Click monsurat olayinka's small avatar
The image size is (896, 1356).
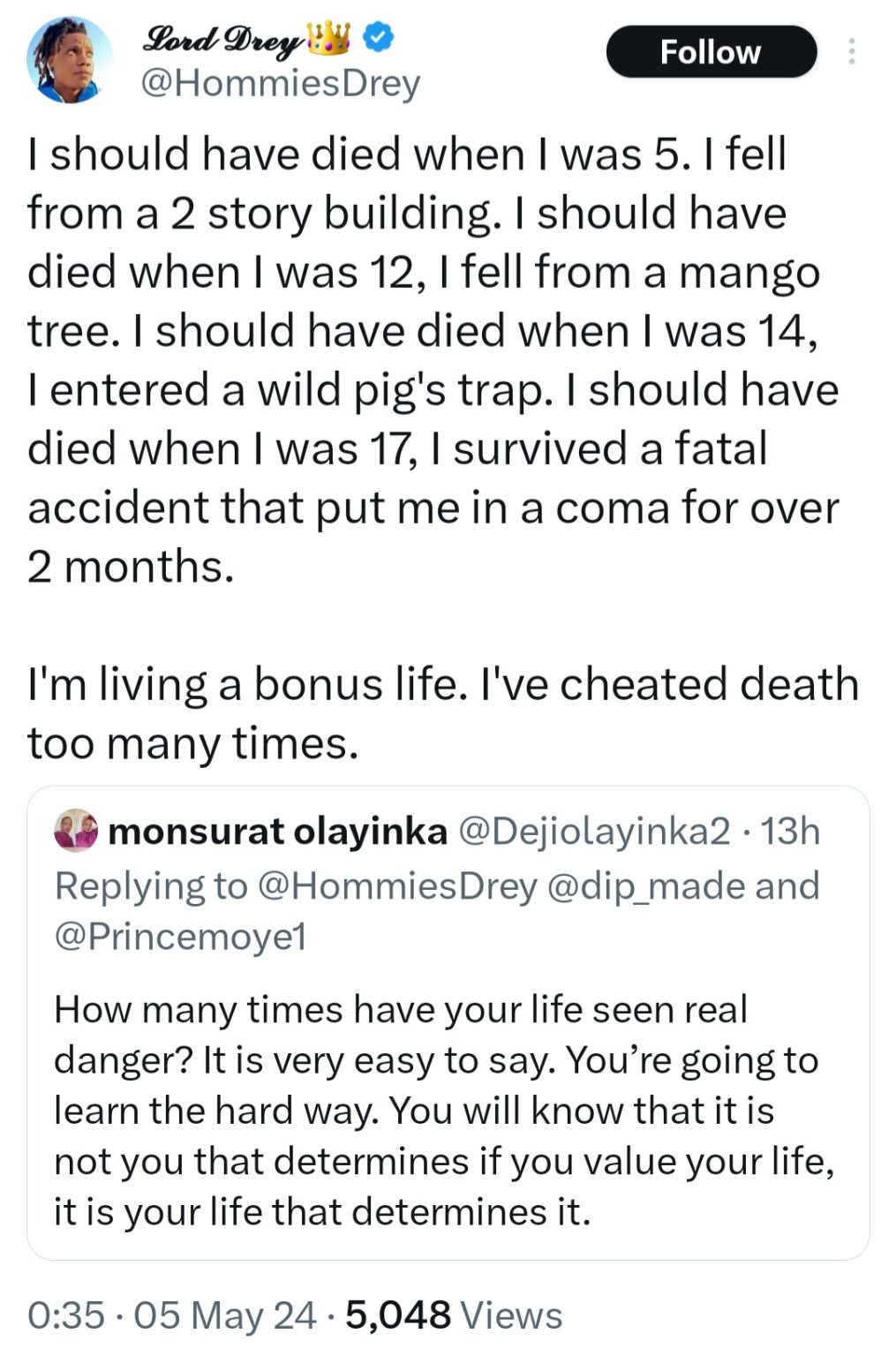click(x=76, y=831)
